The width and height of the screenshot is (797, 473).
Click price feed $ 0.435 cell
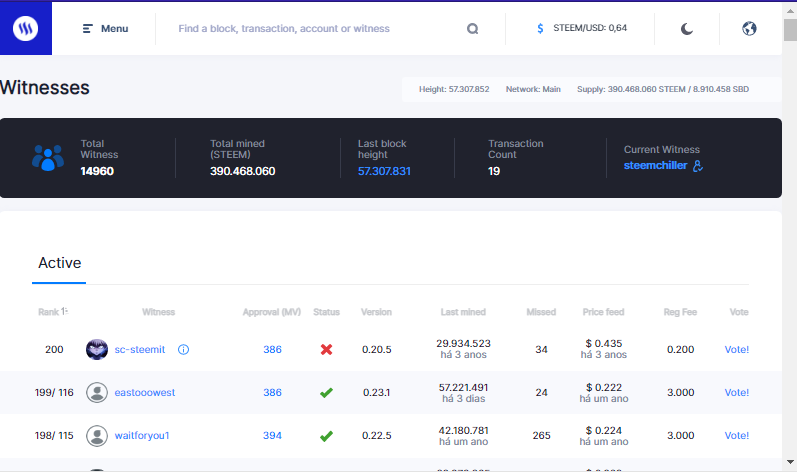coord(604,349)
